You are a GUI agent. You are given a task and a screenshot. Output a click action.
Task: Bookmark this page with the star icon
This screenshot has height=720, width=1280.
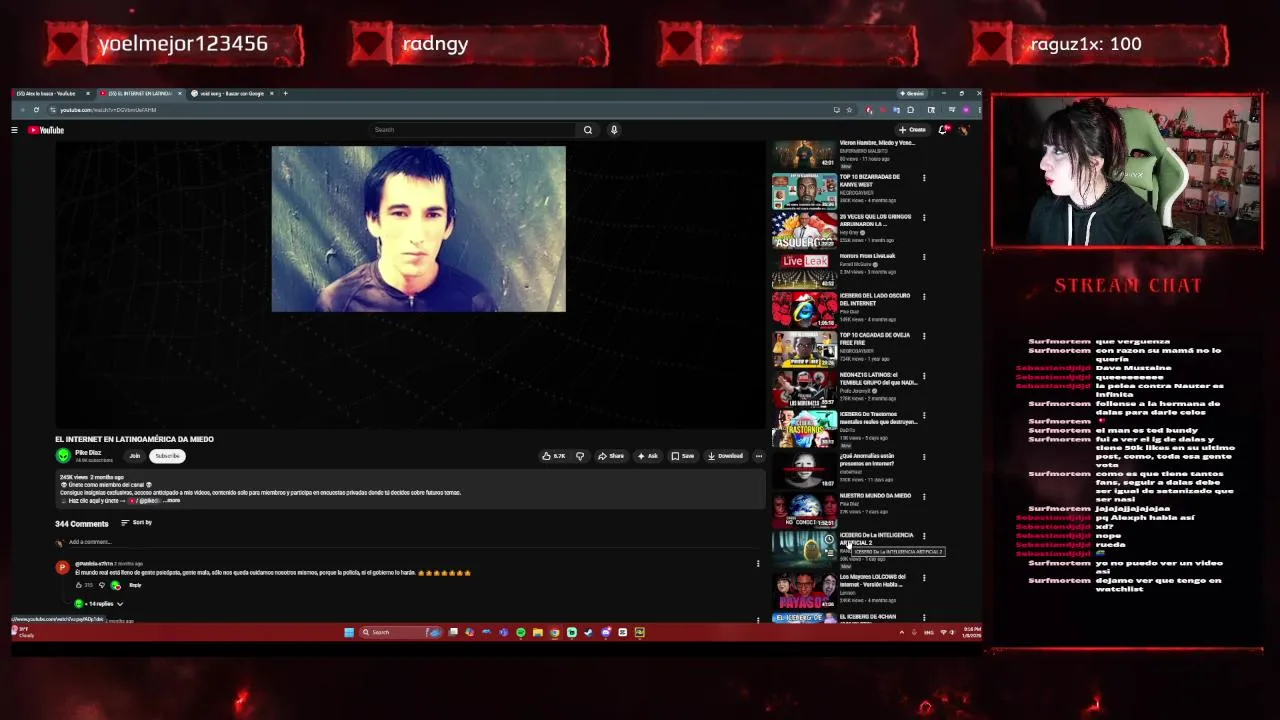pyautogui.click(x=849, y=110)
